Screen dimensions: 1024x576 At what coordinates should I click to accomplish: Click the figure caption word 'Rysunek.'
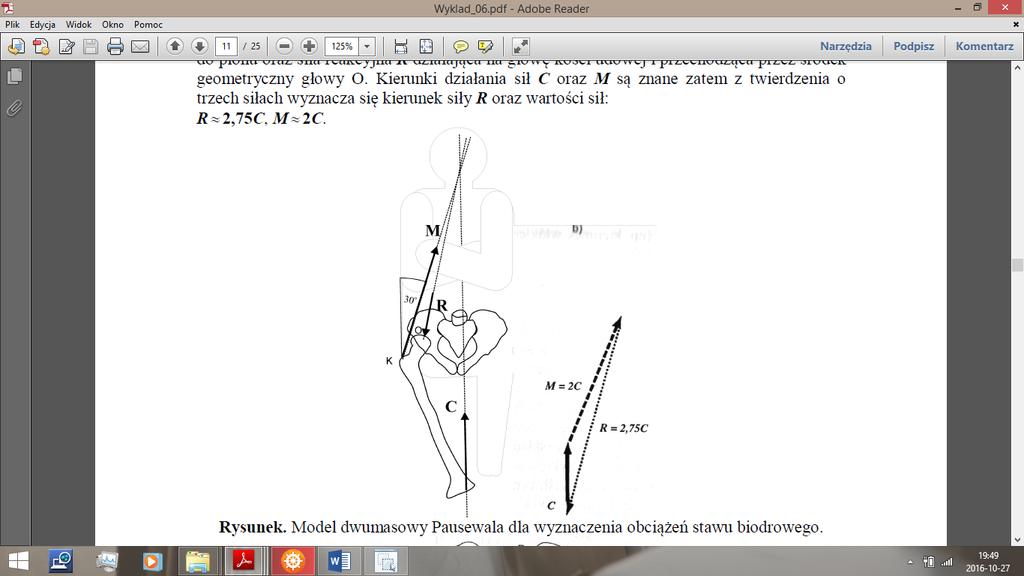pos(253,527)
